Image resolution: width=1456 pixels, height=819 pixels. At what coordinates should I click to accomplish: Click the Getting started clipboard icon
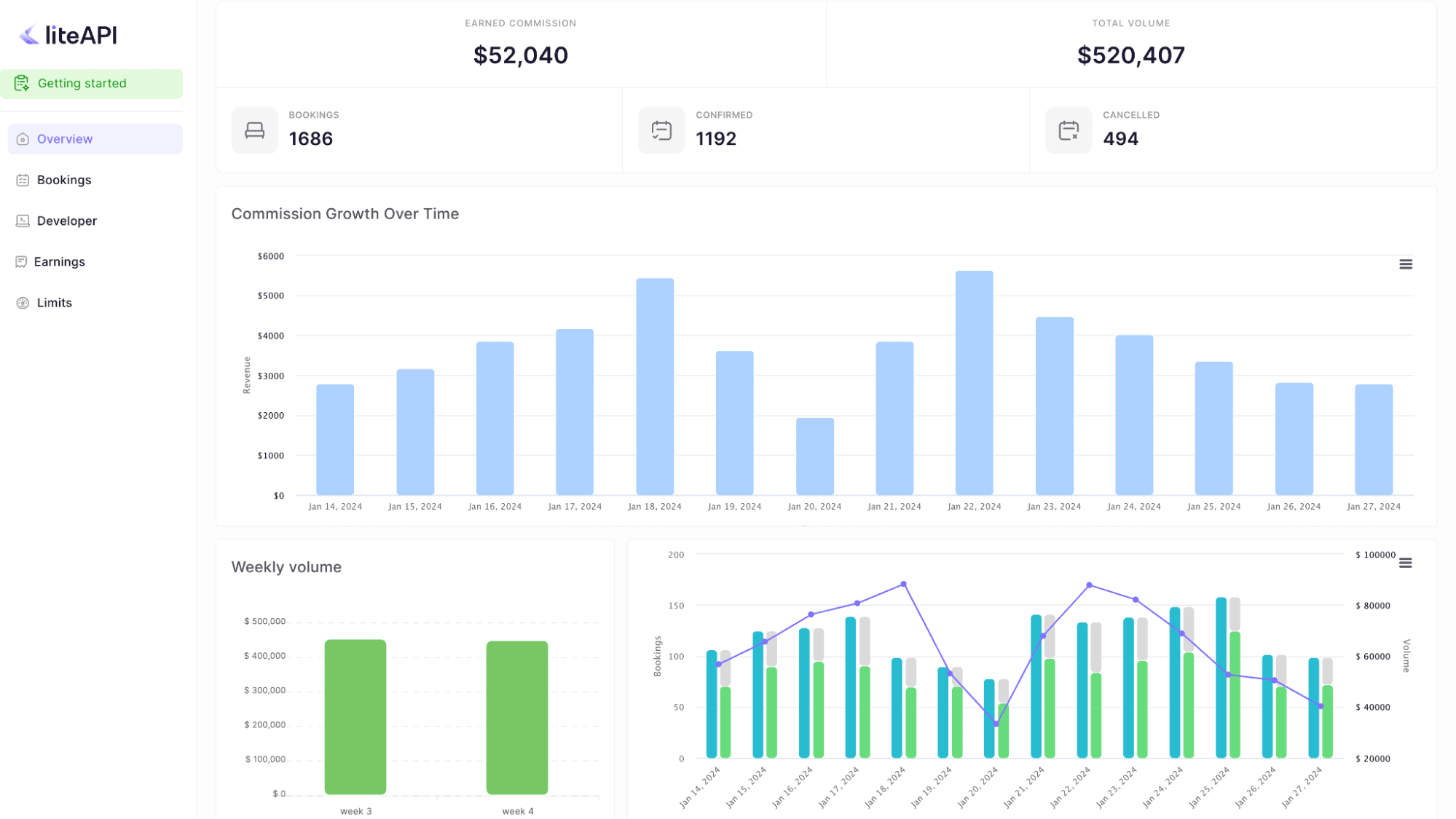pyautogui.click(x=22, y=84)
